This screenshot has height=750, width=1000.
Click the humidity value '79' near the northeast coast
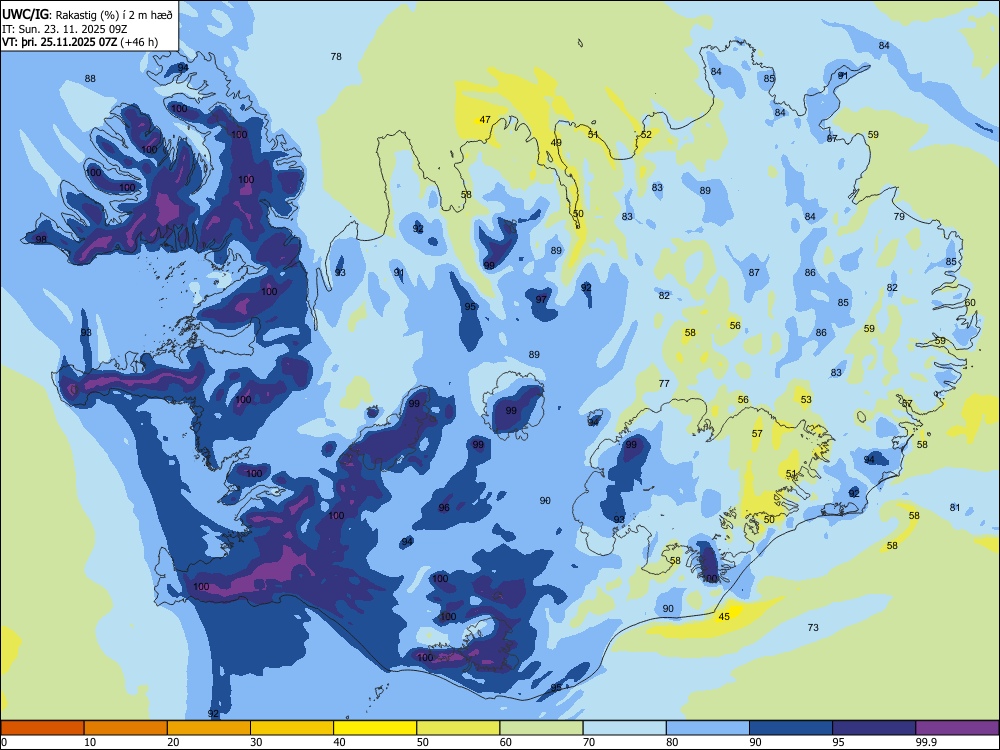tap(899, 217)
